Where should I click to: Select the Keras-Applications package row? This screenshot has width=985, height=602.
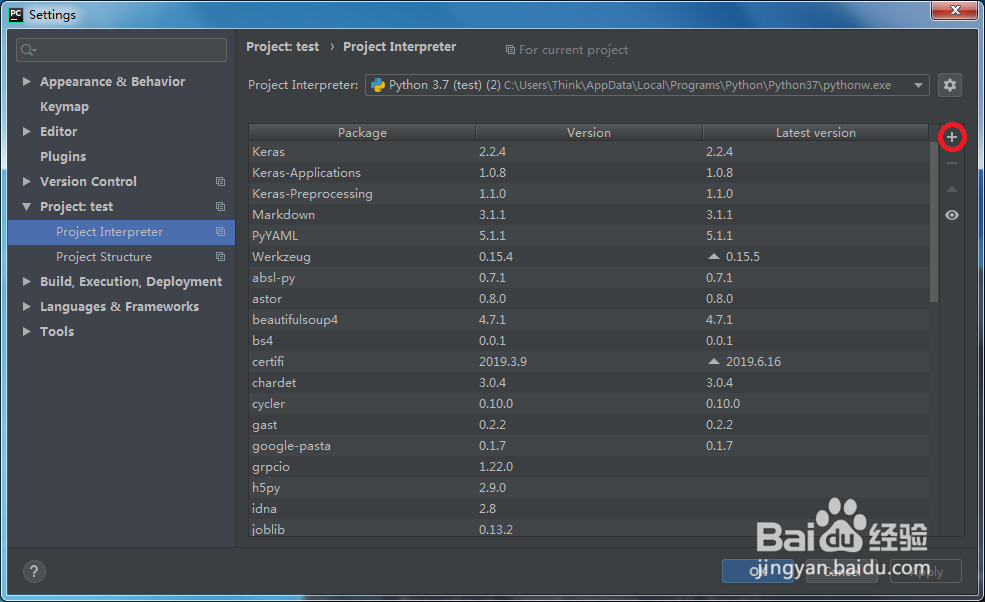589,173
